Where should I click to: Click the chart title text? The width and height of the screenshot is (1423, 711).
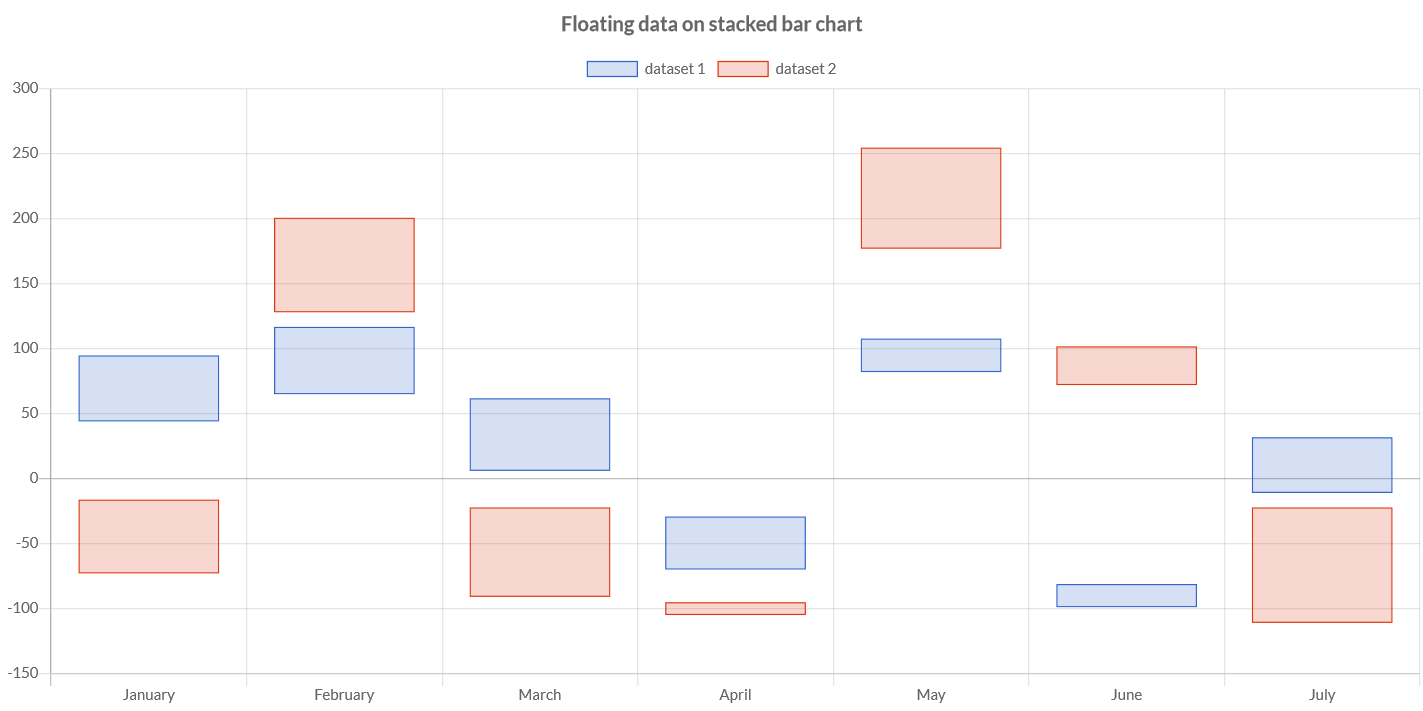[x=711, y=24]
